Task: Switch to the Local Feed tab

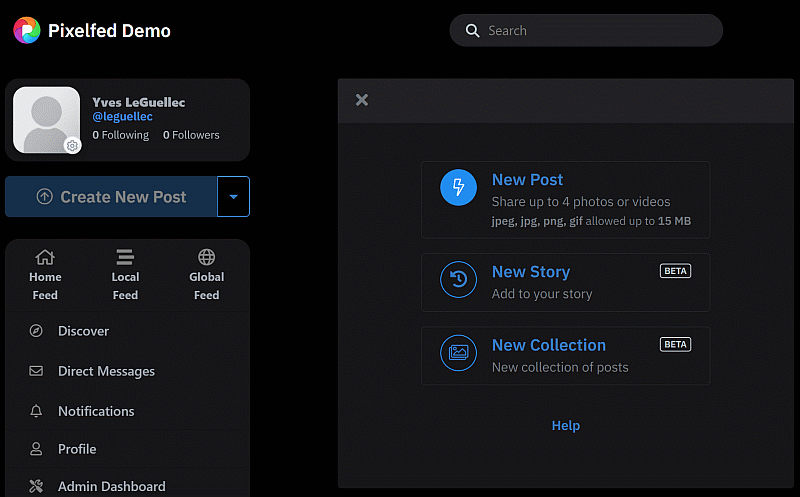Action: point(125,275)
